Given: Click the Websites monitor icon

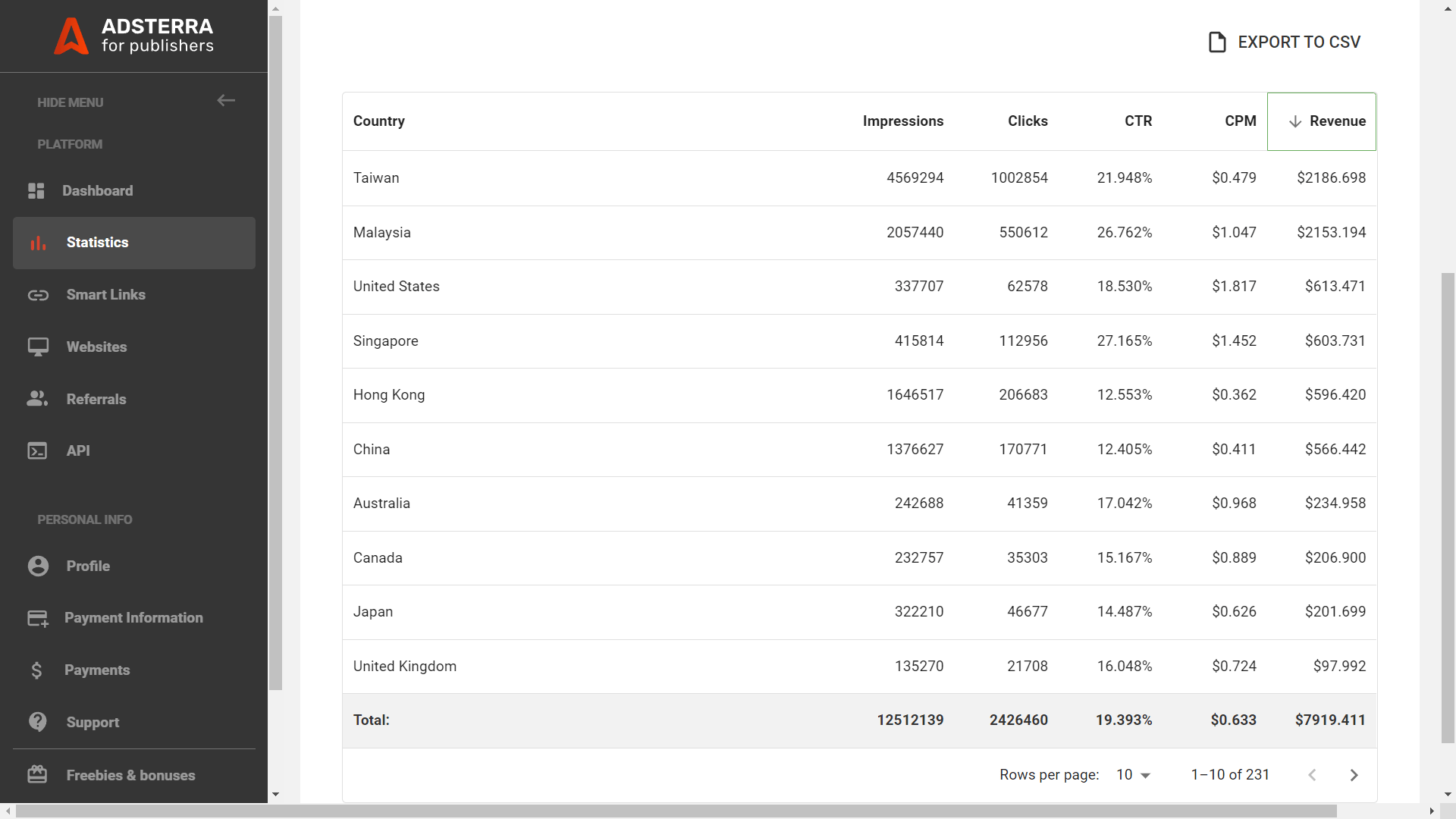Looking at the screenshot, I should 38,347.
